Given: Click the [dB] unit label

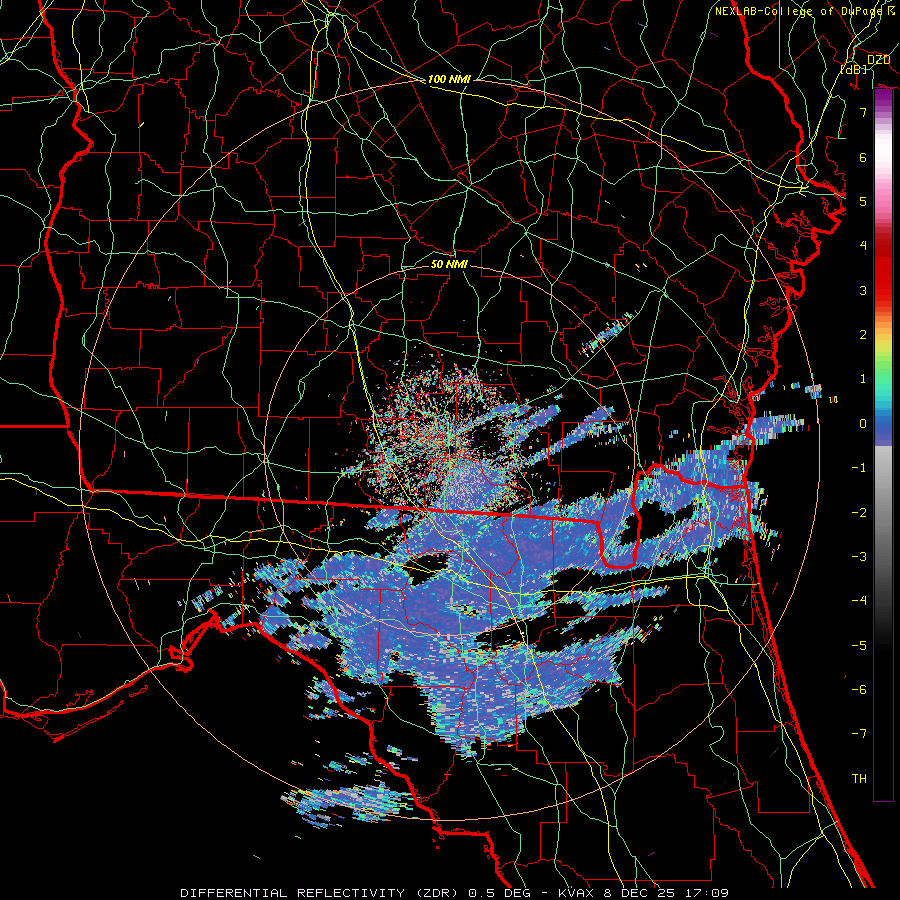Looking at the screenshot, I should 854,70.
